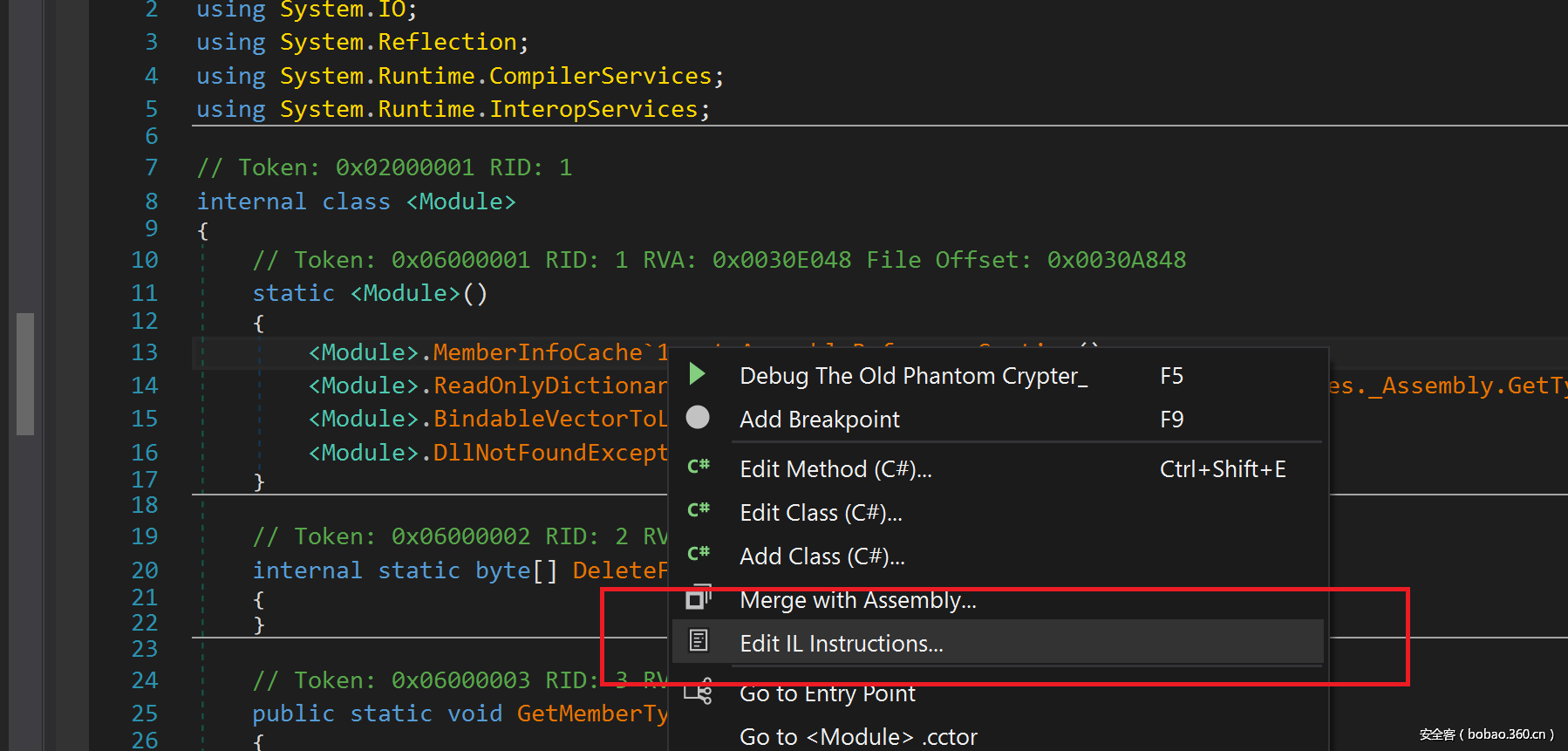
Task: Click the DeleteF method name on line 20
Action: [619, 570]
